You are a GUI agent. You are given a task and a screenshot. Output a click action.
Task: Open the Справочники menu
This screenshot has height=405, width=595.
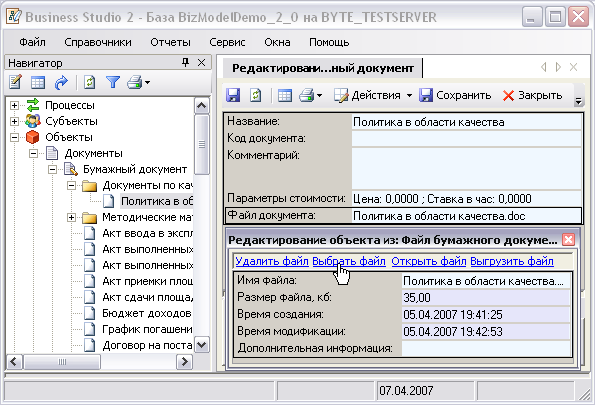coord(98,42)
